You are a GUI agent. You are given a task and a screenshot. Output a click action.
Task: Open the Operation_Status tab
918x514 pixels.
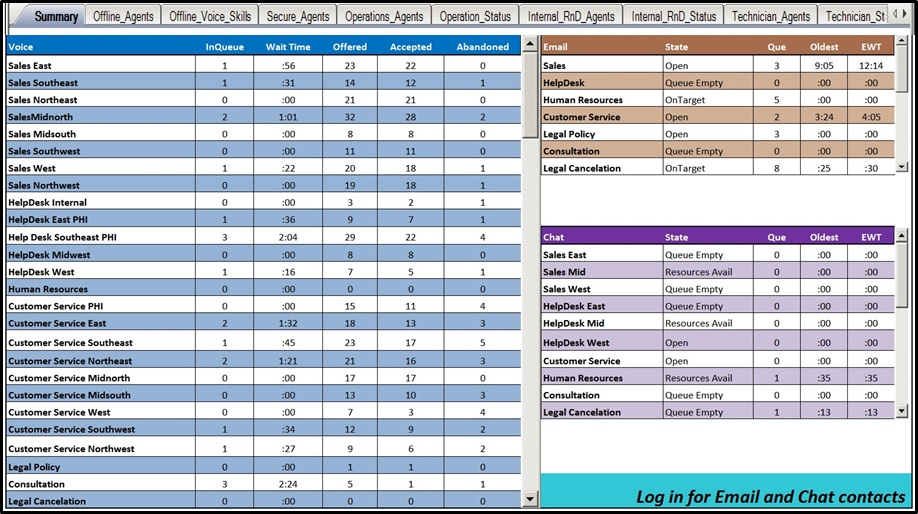click(x=475, y=16)
